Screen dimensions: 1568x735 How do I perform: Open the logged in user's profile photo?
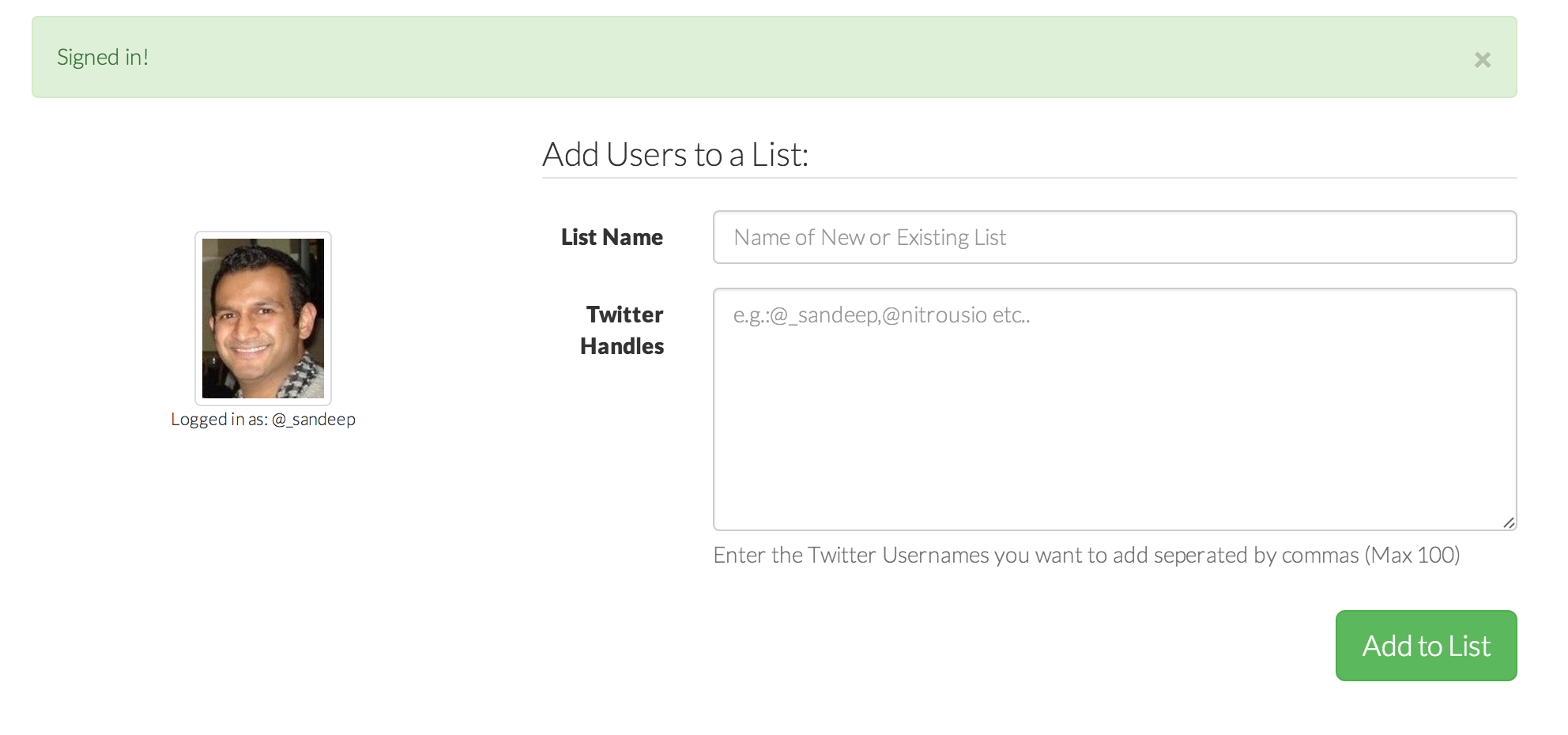coord(262,318)
